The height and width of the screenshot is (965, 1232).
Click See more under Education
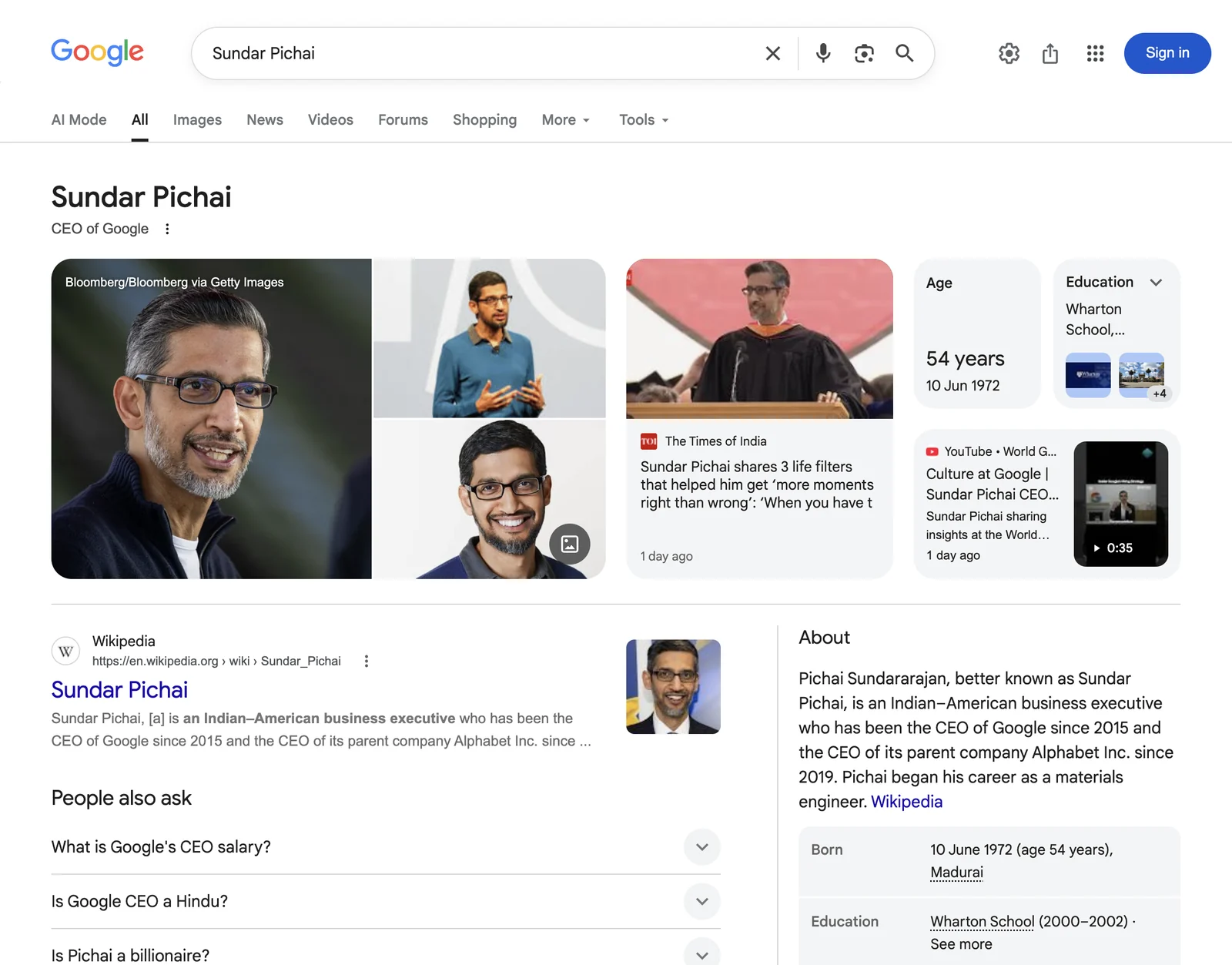961,944
